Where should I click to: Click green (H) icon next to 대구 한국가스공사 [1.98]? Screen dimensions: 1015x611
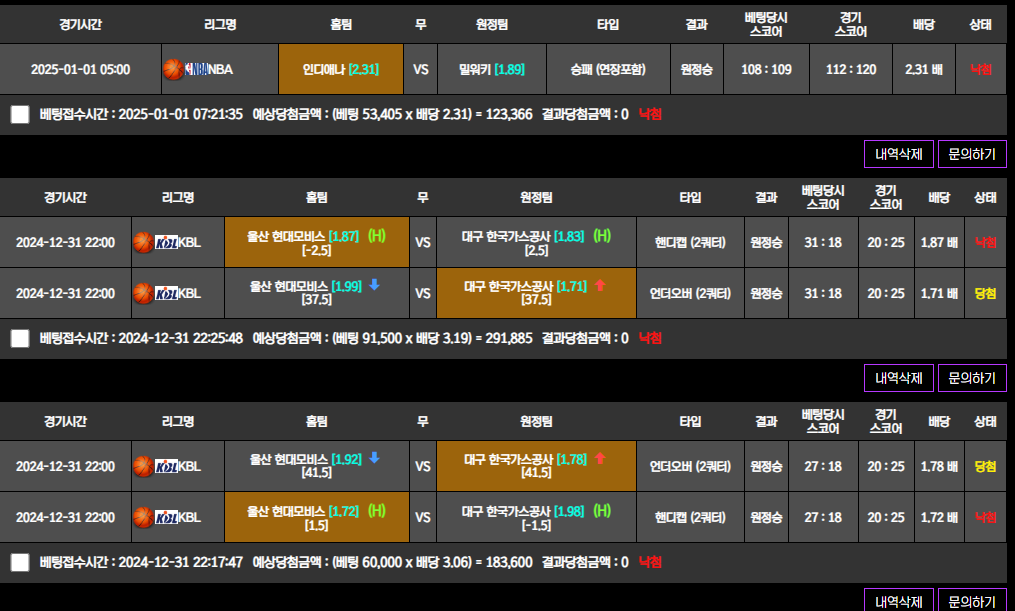pyautogui.click(x=602, y=510)
